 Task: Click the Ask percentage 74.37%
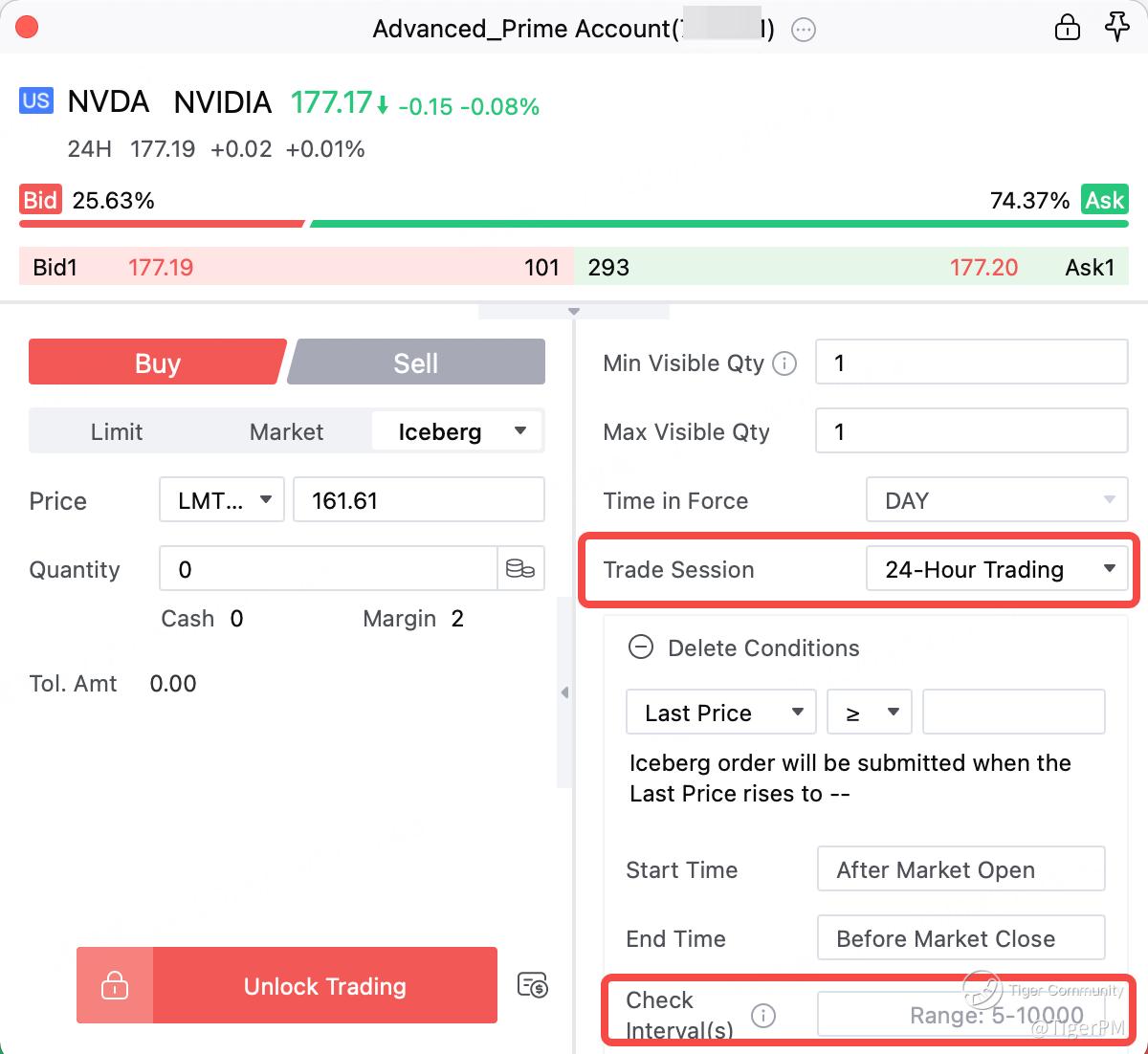1029,200
